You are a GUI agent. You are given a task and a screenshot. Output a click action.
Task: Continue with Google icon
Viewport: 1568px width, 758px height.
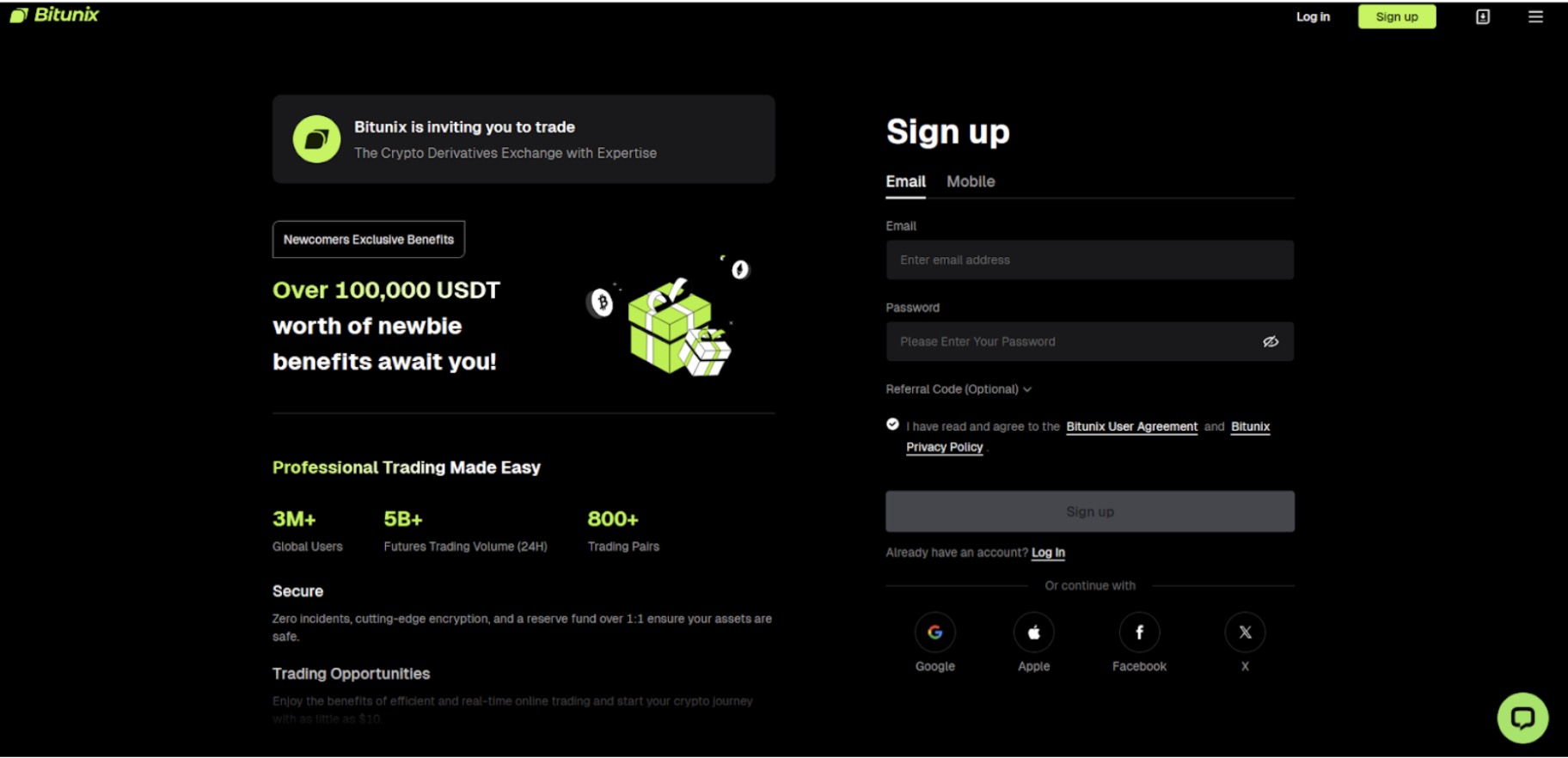tap(935, 633)
